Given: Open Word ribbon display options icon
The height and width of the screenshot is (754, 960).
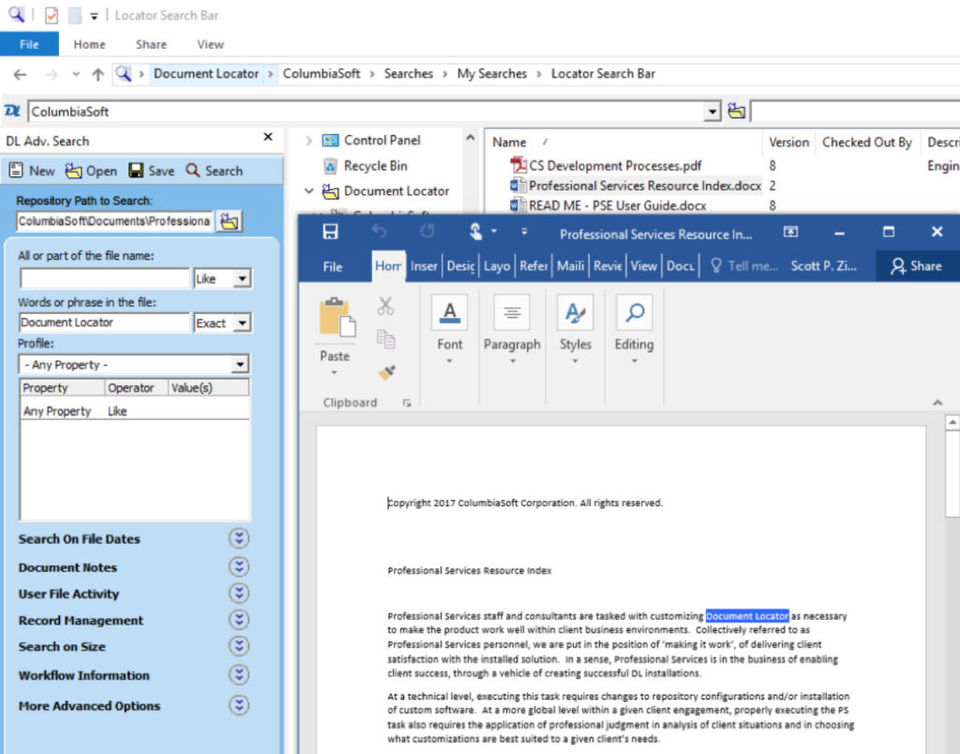Looking at the screenshot, I should pos(790,231).
